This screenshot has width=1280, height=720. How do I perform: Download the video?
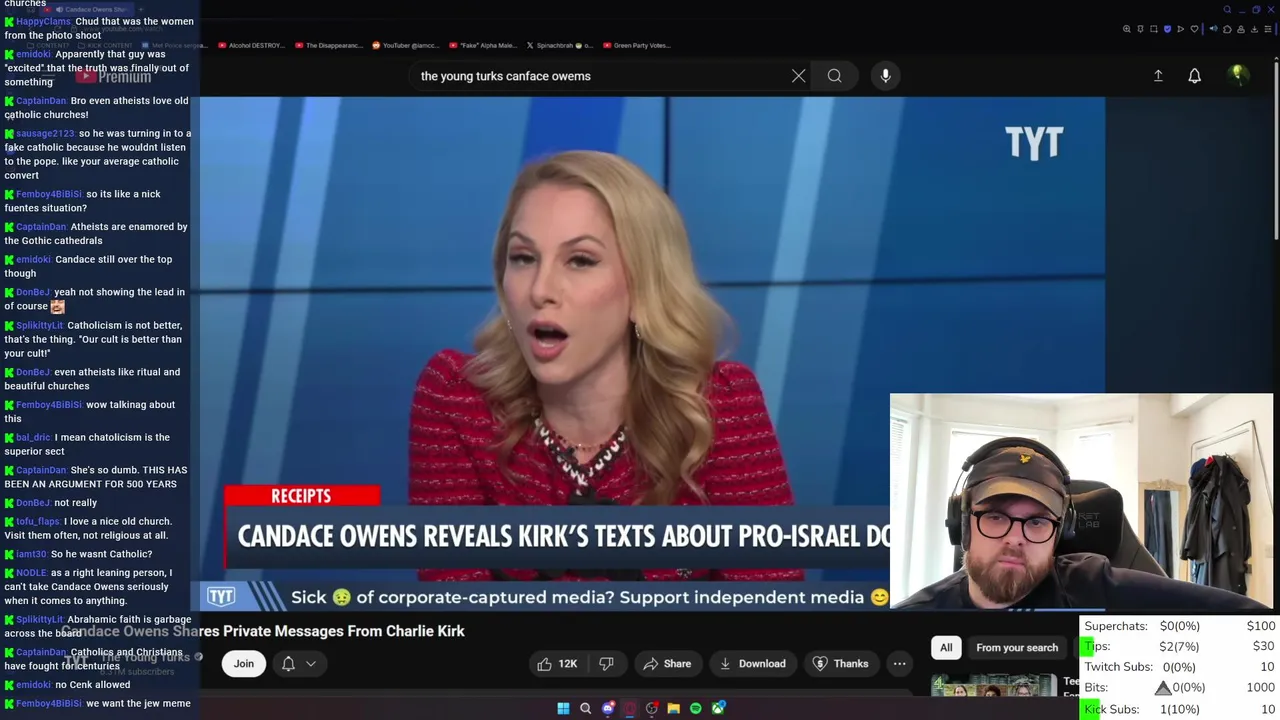click(x=752, y=664)
